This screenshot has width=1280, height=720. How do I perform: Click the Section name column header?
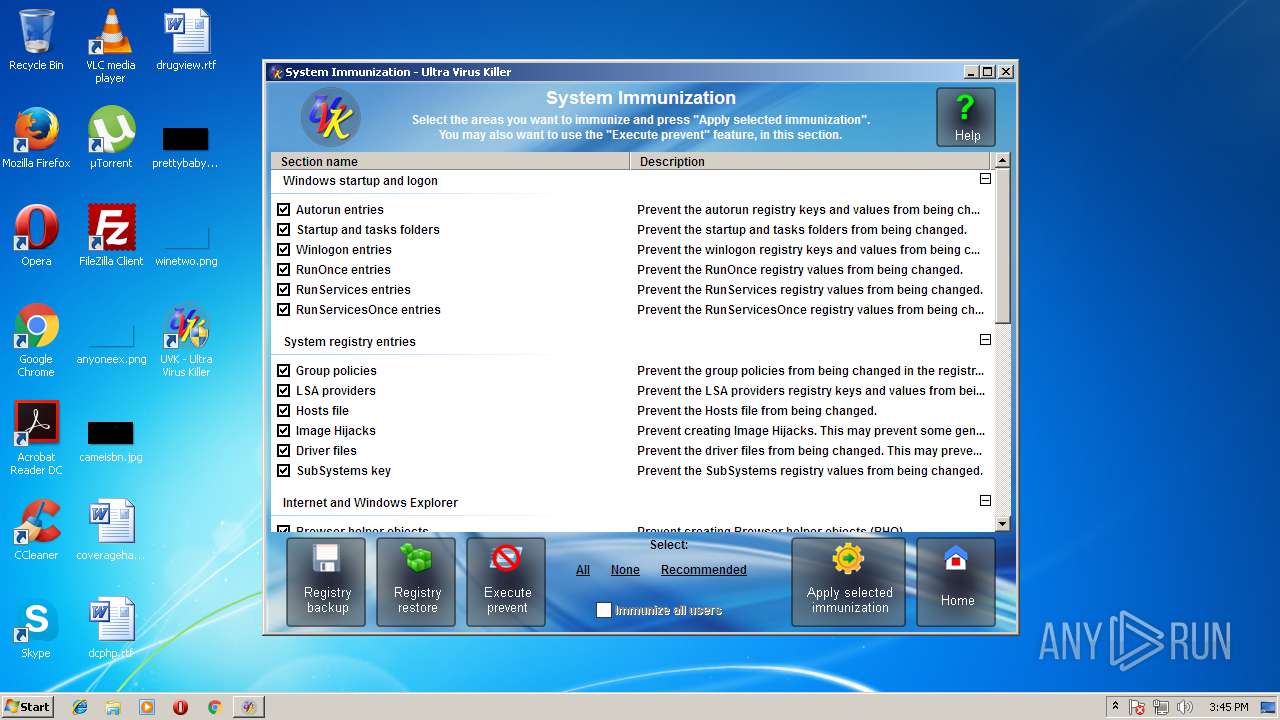450,161
